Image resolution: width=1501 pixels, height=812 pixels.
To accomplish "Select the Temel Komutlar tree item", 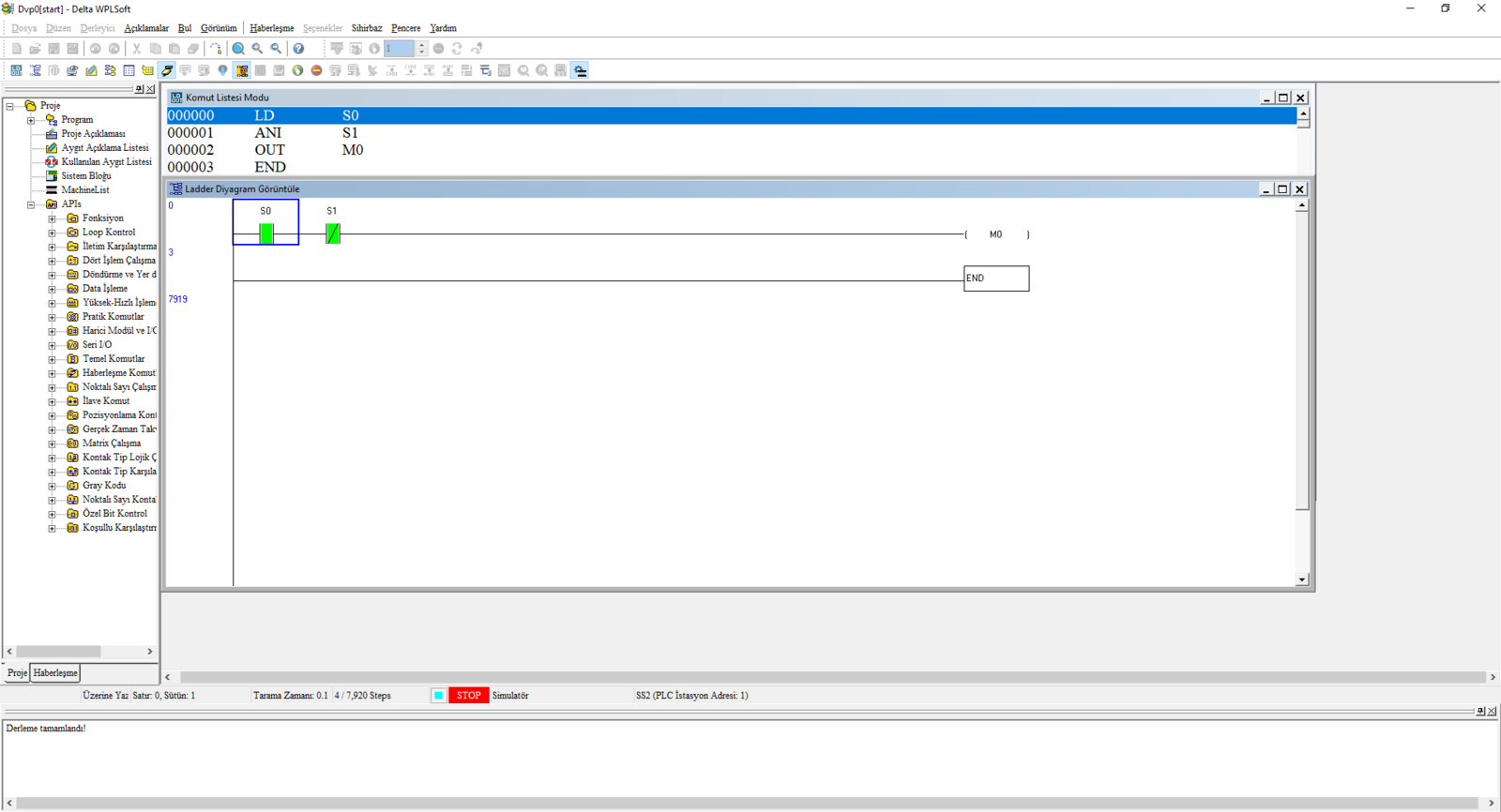I will (x=114, y=359).
